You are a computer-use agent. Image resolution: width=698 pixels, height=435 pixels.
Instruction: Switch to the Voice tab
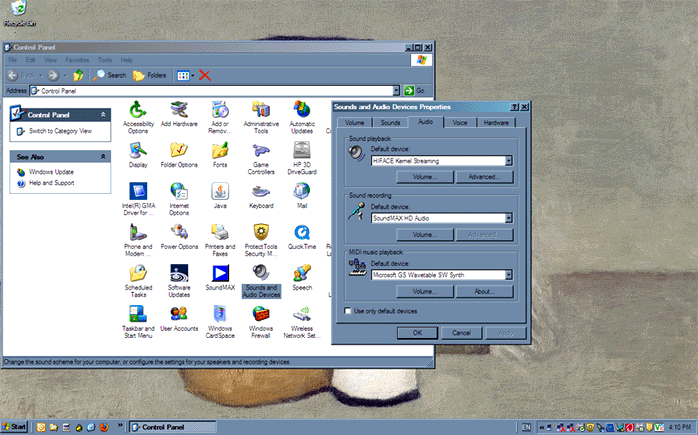coord(460,122)
